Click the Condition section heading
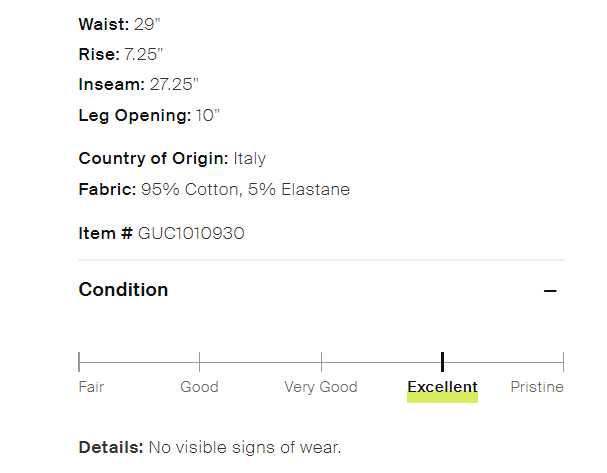Viewport: 607px width, 473px height. coord(123,290)
